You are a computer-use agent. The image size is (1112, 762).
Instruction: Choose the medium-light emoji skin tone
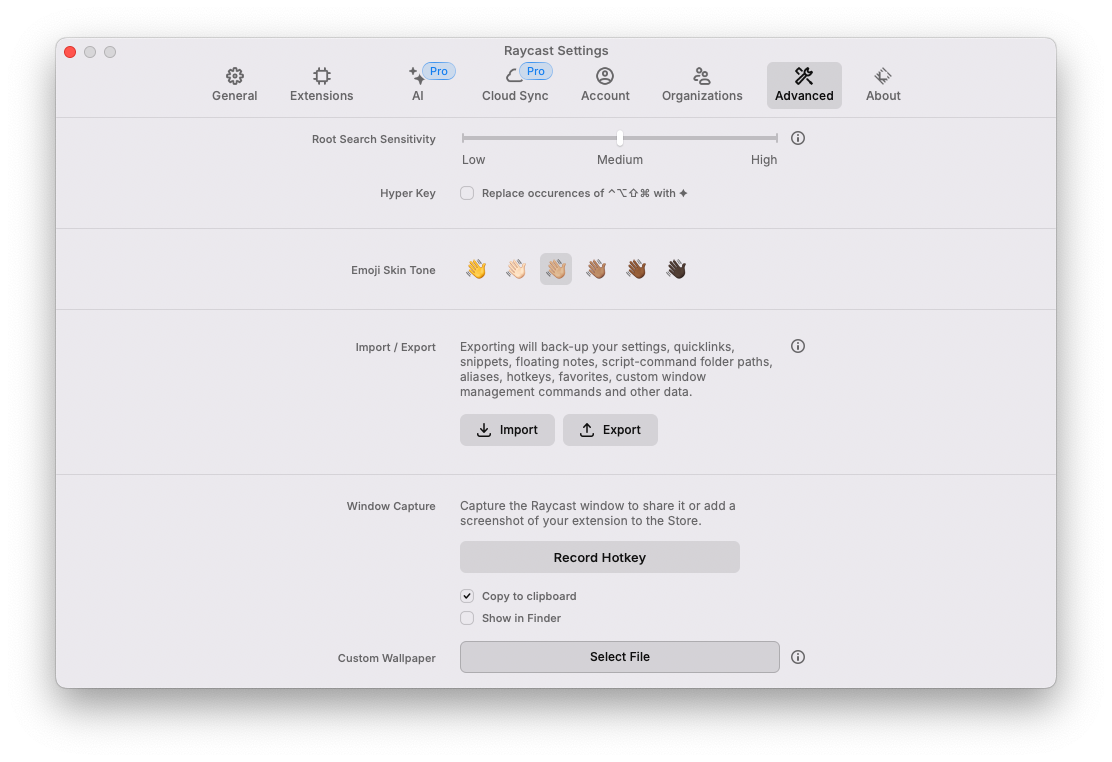tap(556, 269)
